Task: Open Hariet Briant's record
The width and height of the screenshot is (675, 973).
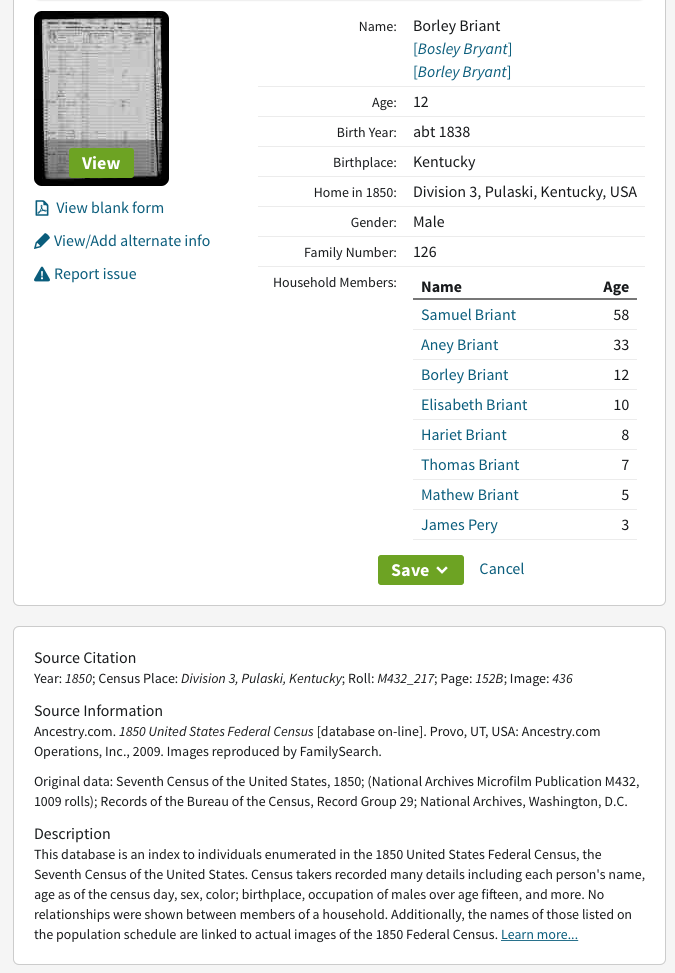Action: (x=464, y=435)
